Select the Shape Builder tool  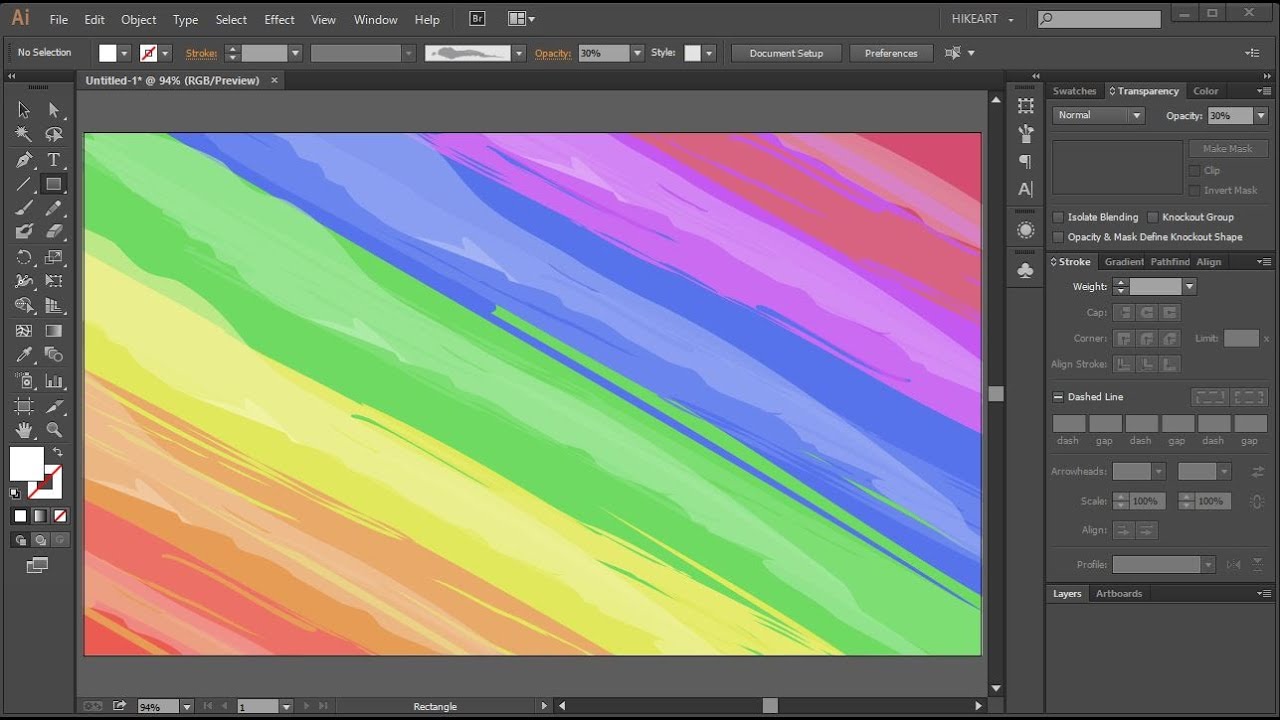click(24, 306)
